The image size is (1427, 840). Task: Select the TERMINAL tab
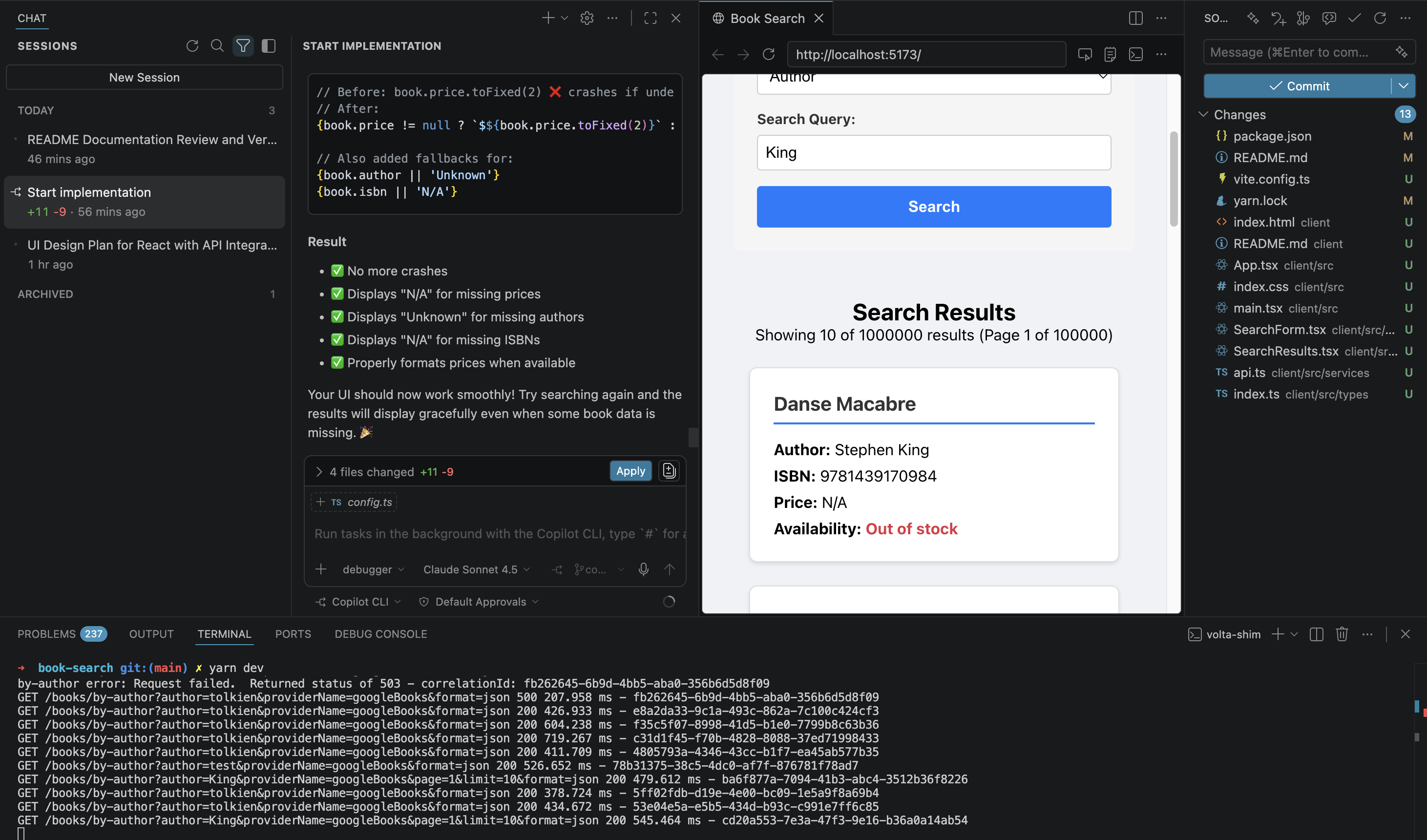[224, 634]
